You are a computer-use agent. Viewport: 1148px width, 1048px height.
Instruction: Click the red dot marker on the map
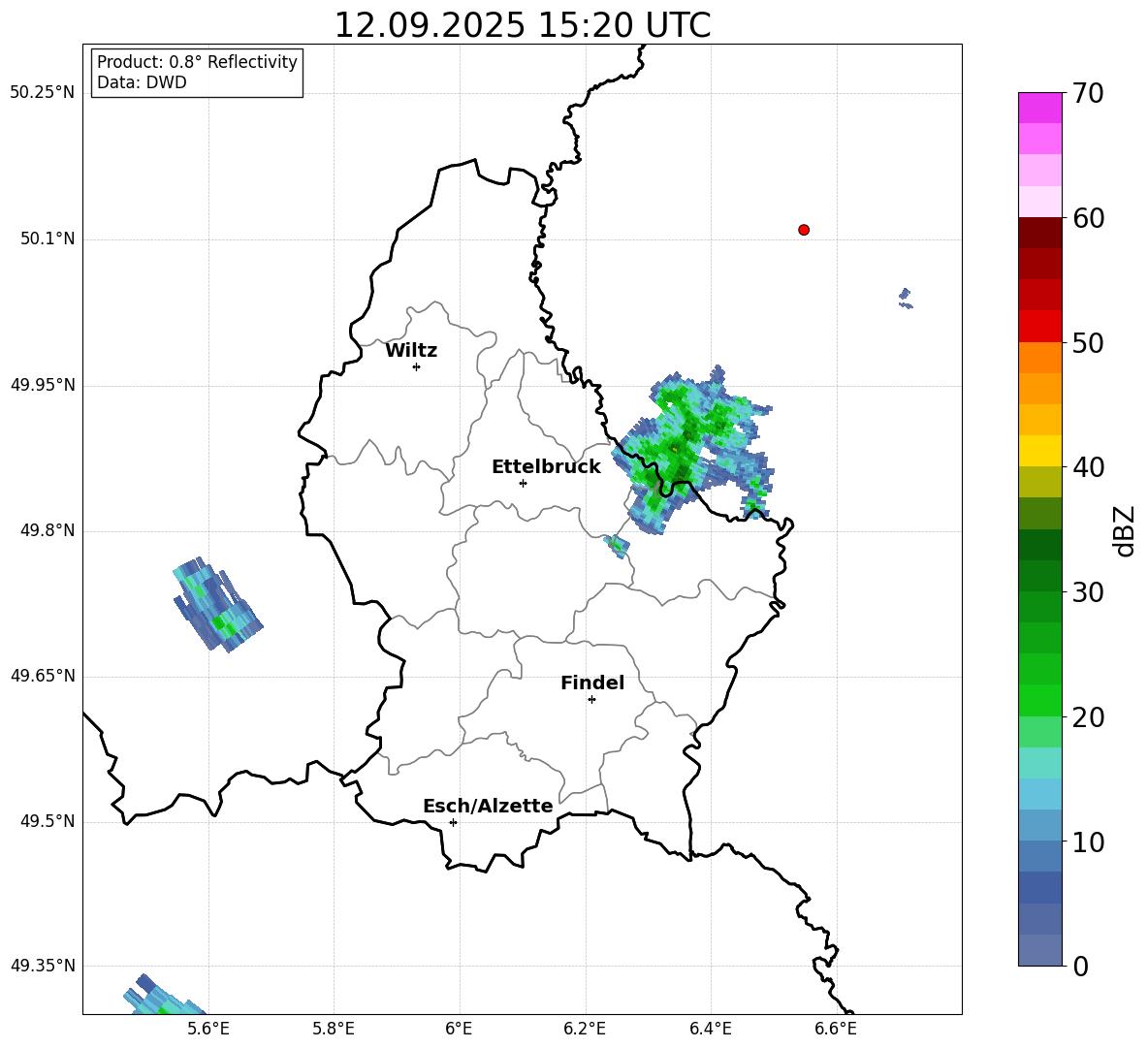tap(804, 230)
